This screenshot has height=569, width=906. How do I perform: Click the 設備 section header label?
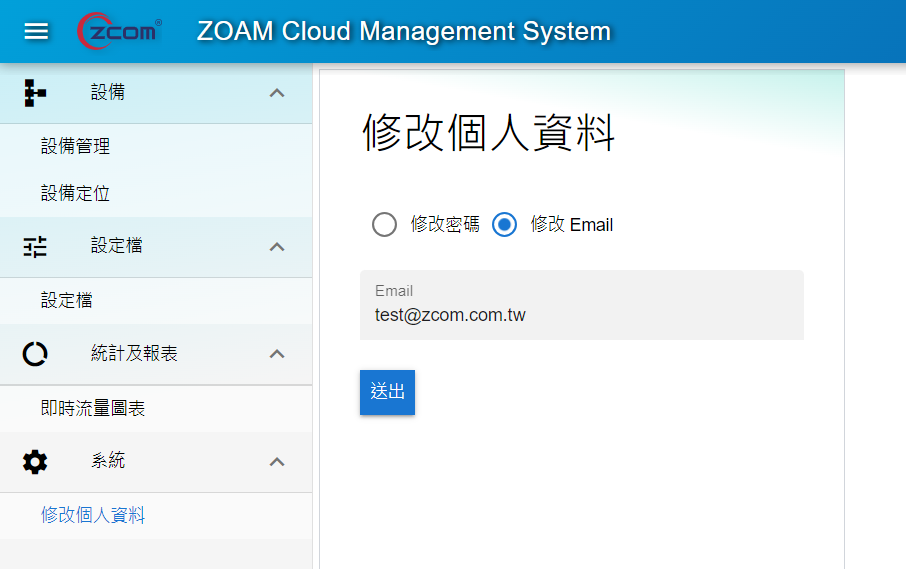click(107, 92)
